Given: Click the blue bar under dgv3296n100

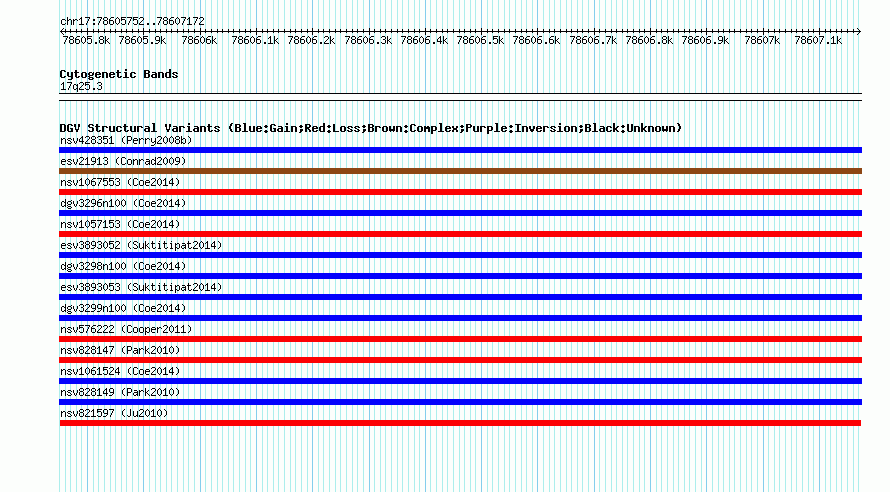Looking at the screenshot, I should point(460,213).
